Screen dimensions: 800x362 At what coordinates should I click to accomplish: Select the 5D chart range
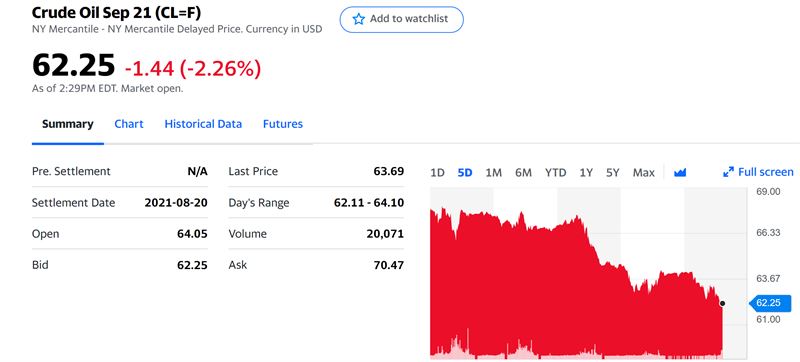(465, 173)
